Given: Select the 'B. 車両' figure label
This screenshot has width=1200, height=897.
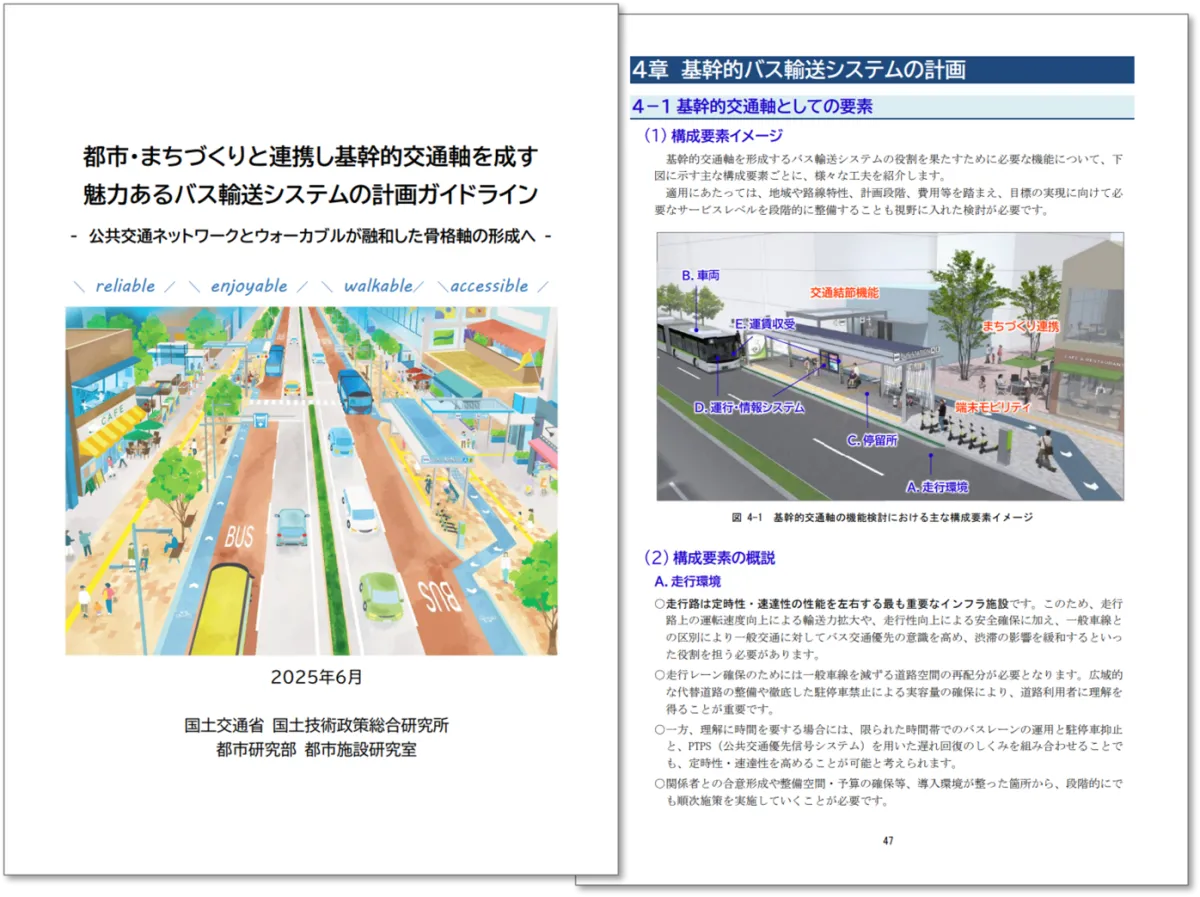Looking at the screenshot, I should (x=701, y=275).
